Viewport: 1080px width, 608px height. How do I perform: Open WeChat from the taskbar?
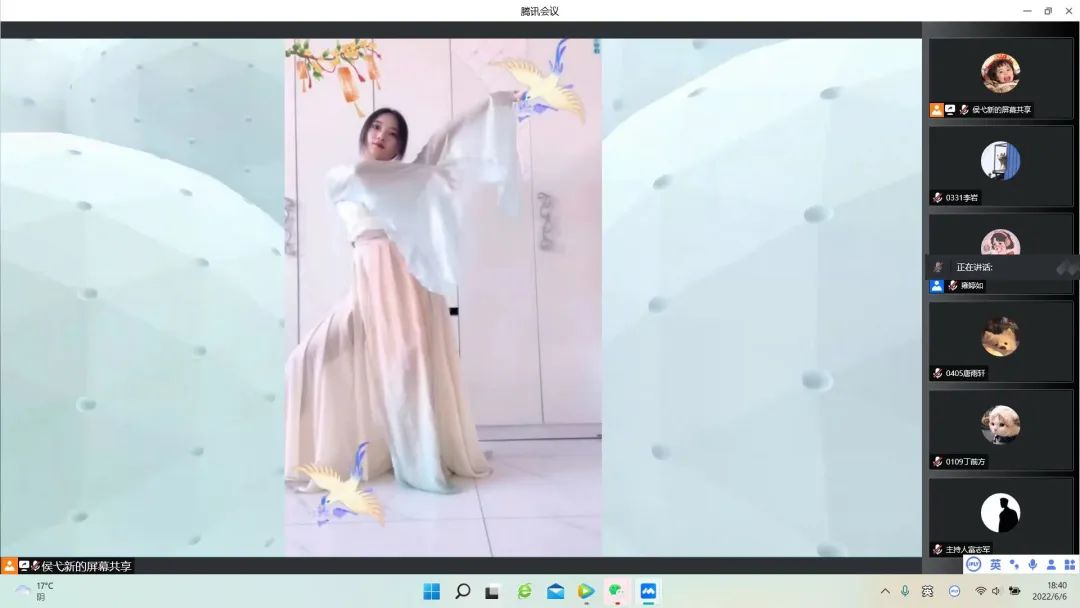[617, 591]
